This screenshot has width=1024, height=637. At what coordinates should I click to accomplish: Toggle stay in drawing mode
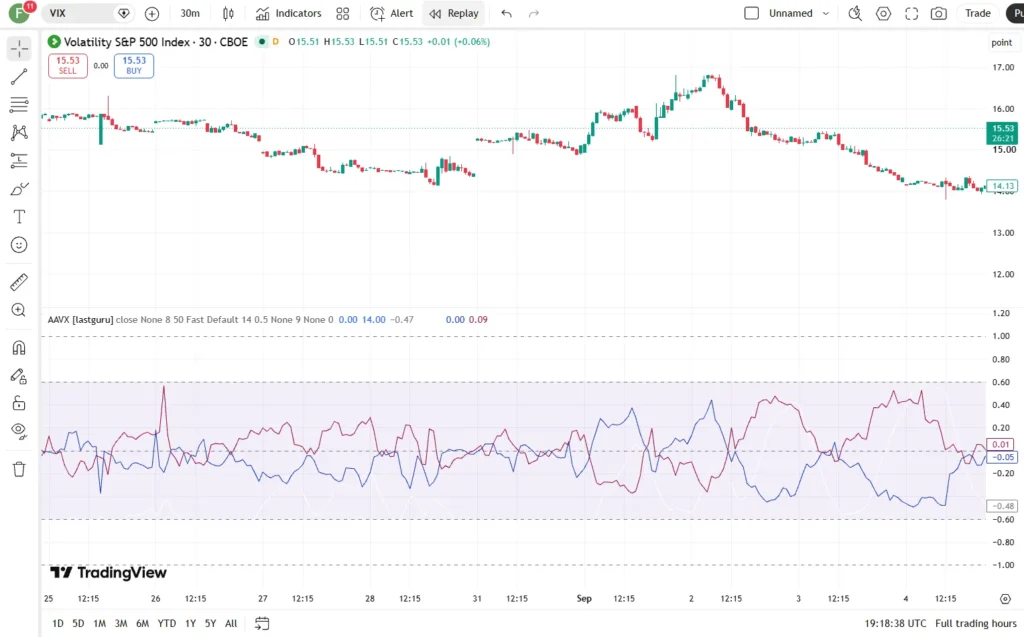(x=19, y=376)
